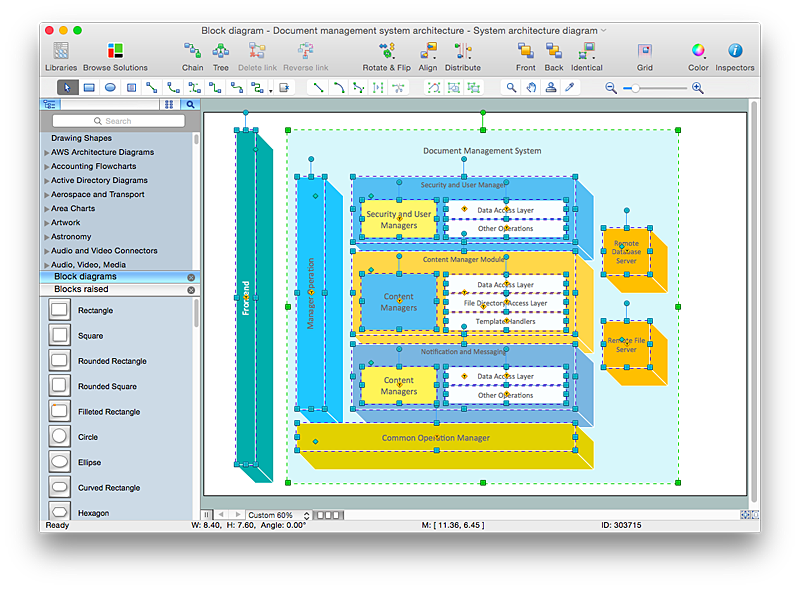This screenshot has width=800, height=589.
Task: Open Browse Solutions
Action: pyautogui.click(x=115, y=57)
